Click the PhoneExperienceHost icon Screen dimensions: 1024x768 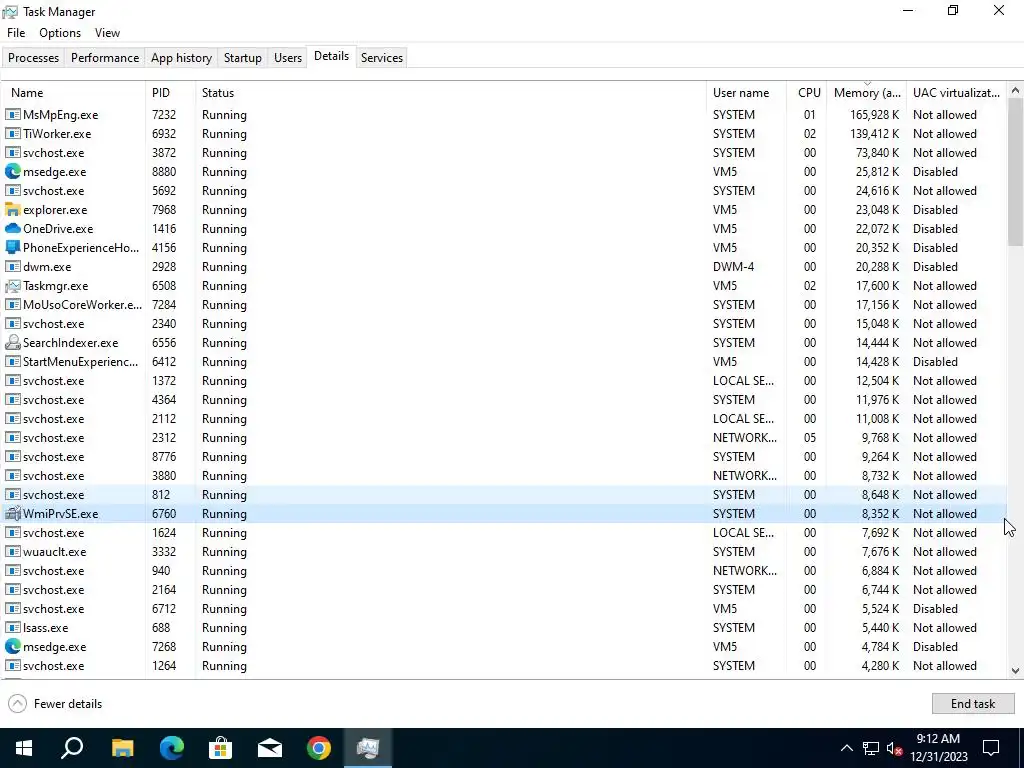(12, 248)
